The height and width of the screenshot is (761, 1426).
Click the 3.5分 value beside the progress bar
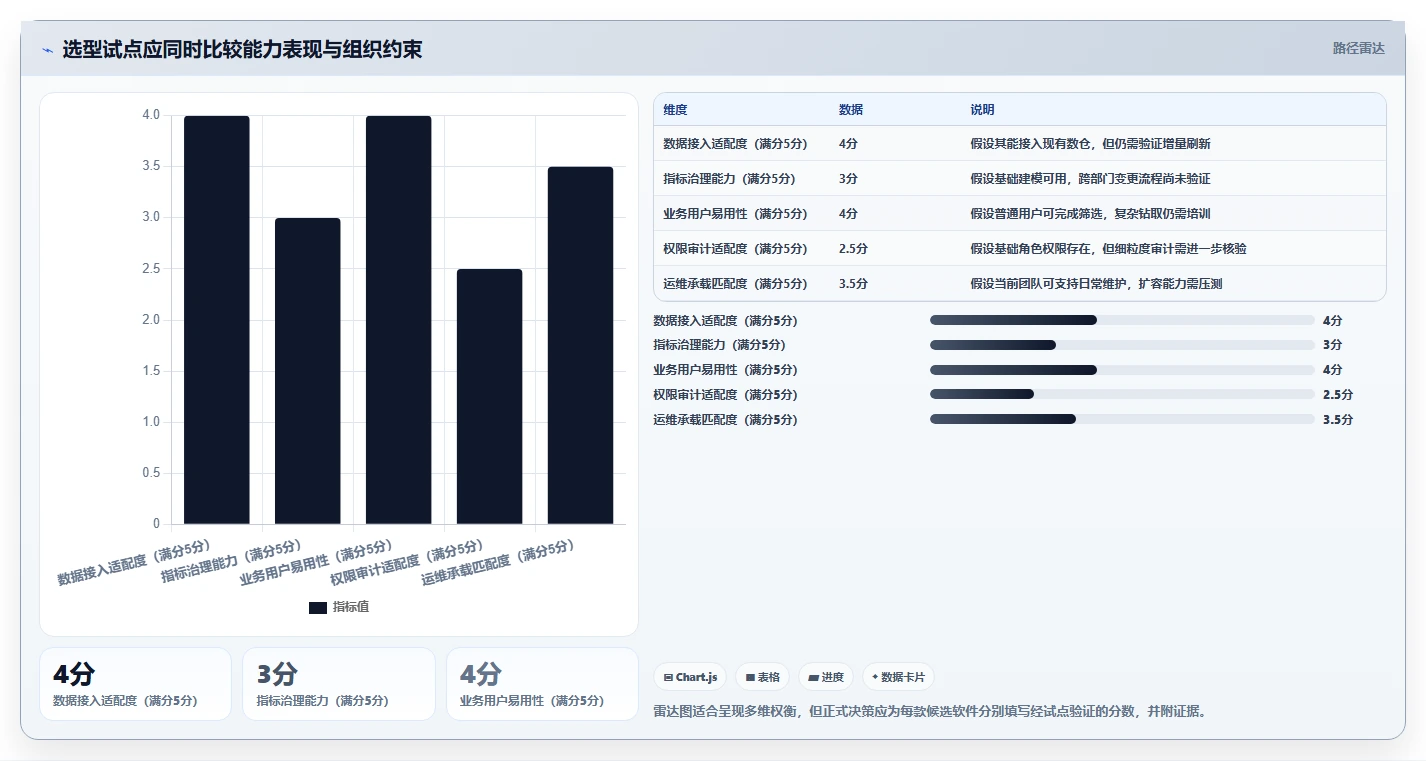click(x=1337, y=420)
